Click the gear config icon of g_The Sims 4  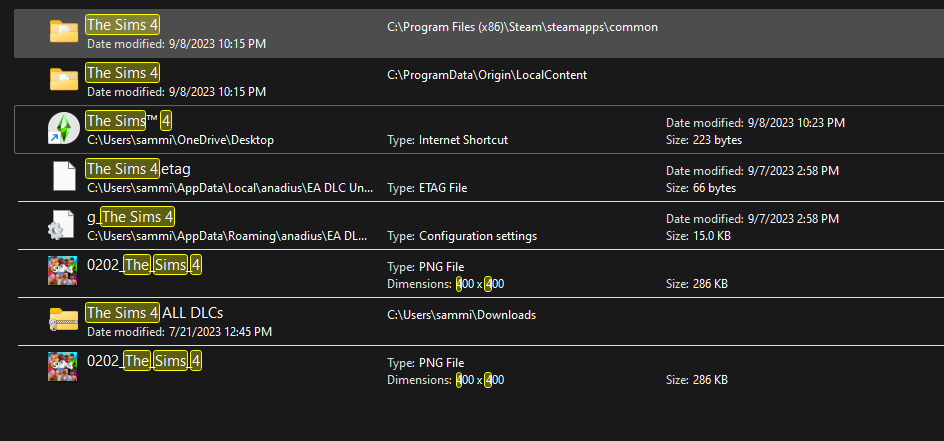[63, 225]
